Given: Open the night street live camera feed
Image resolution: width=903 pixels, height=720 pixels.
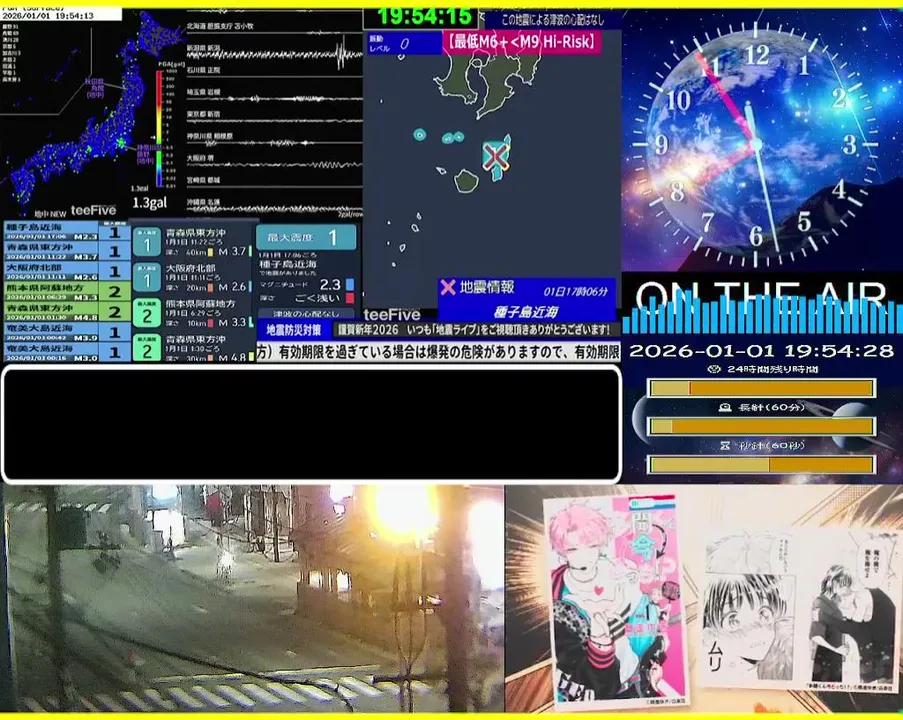Looking at the screenshot, I should coord(253,598).
